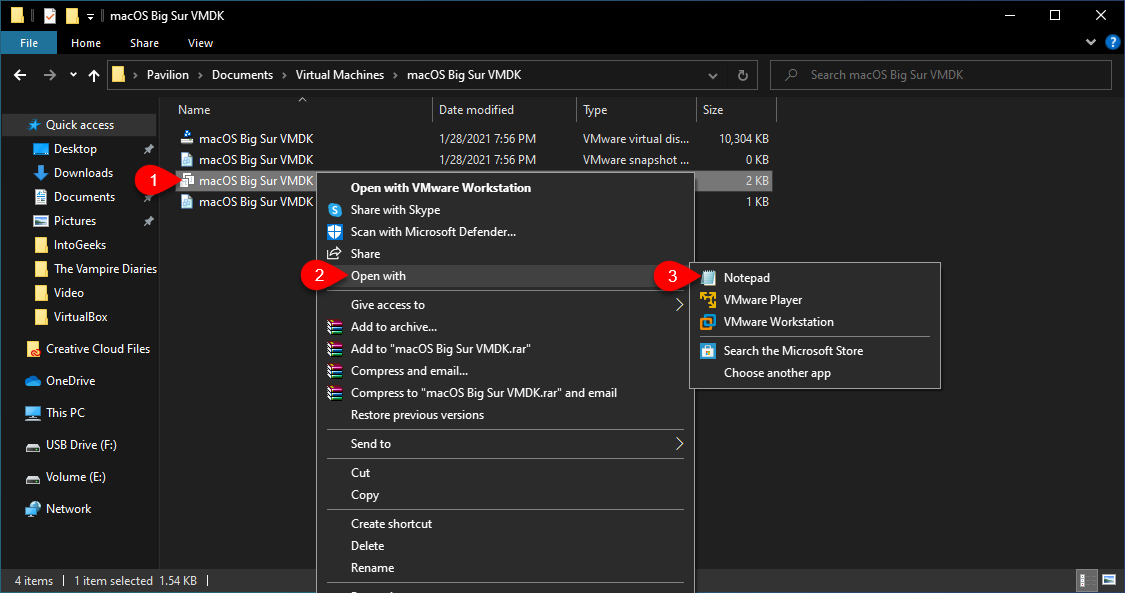Click Documents in the breadcrumb path
Viewport: 1125px width, 593px height.
coord(243,75)
